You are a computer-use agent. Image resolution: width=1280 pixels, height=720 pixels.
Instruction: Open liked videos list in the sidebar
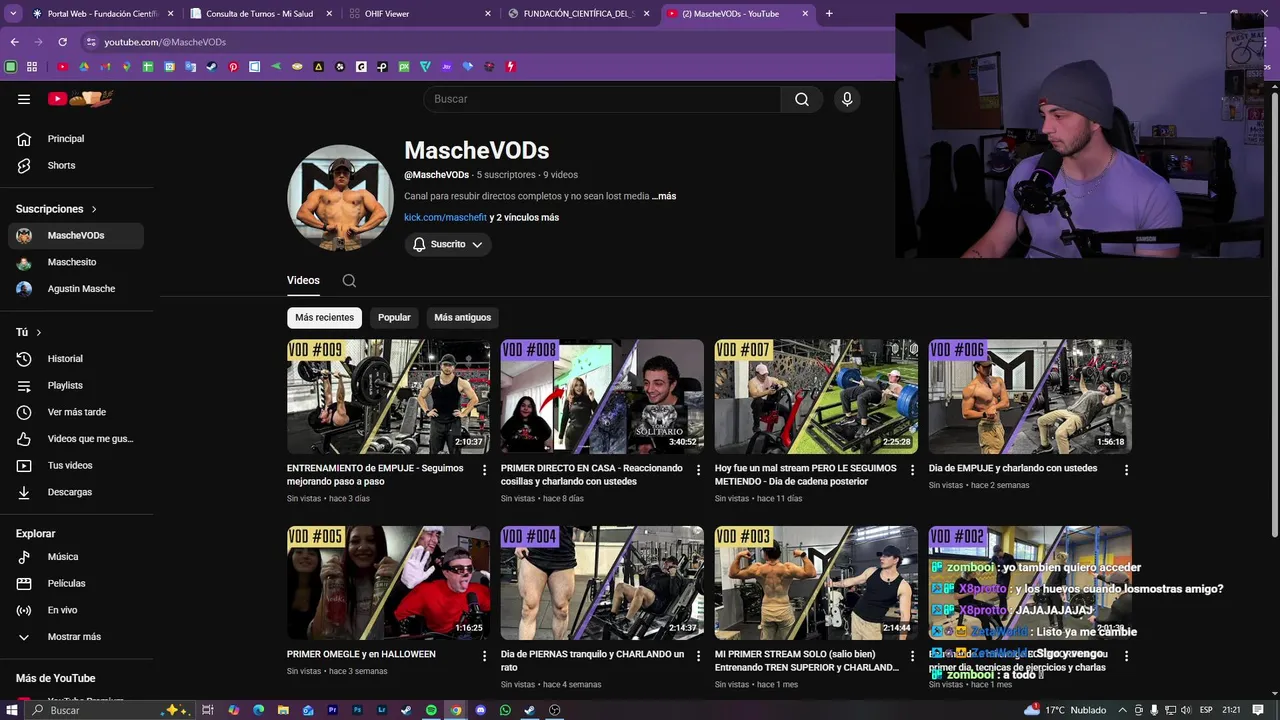coord(76,439)
